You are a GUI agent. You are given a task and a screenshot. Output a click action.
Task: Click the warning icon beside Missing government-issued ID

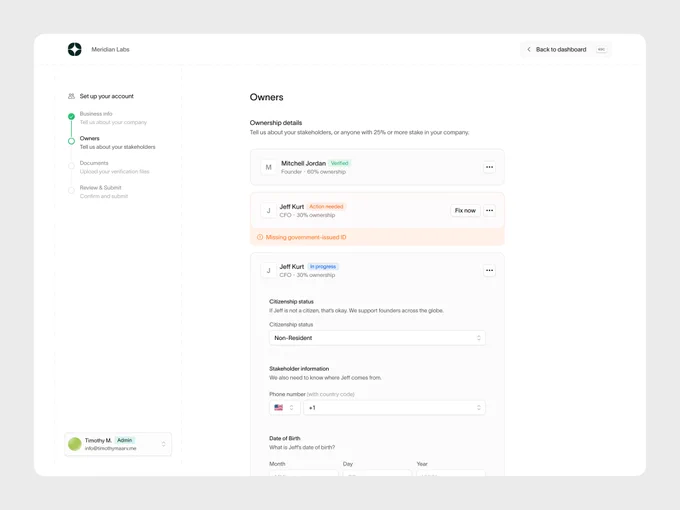click(260, 237)
